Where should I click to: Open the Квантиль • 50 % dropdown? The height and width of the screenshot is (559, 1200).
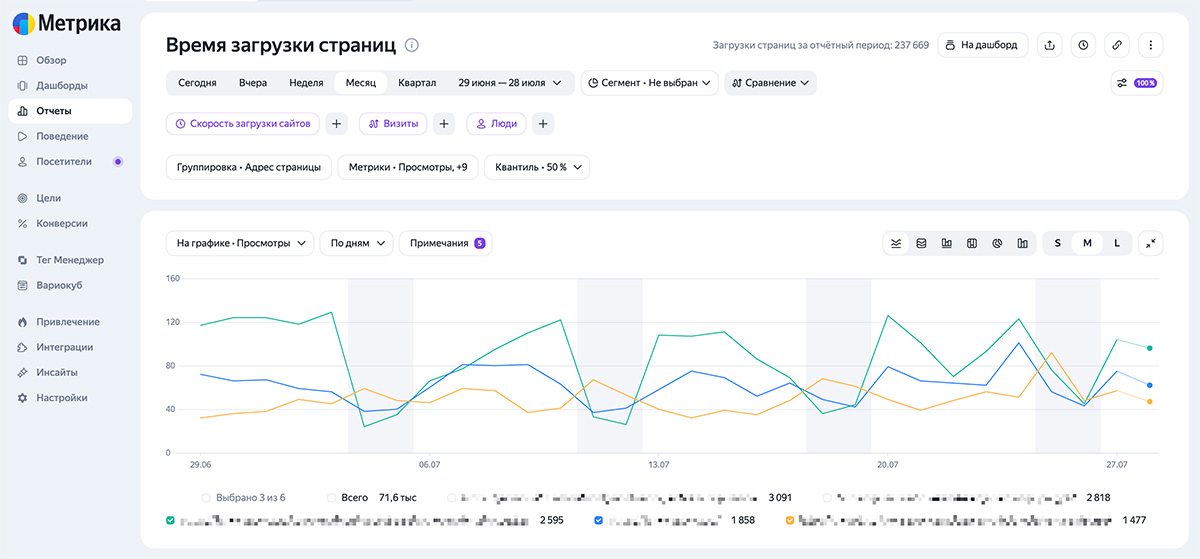coord(537,168)
